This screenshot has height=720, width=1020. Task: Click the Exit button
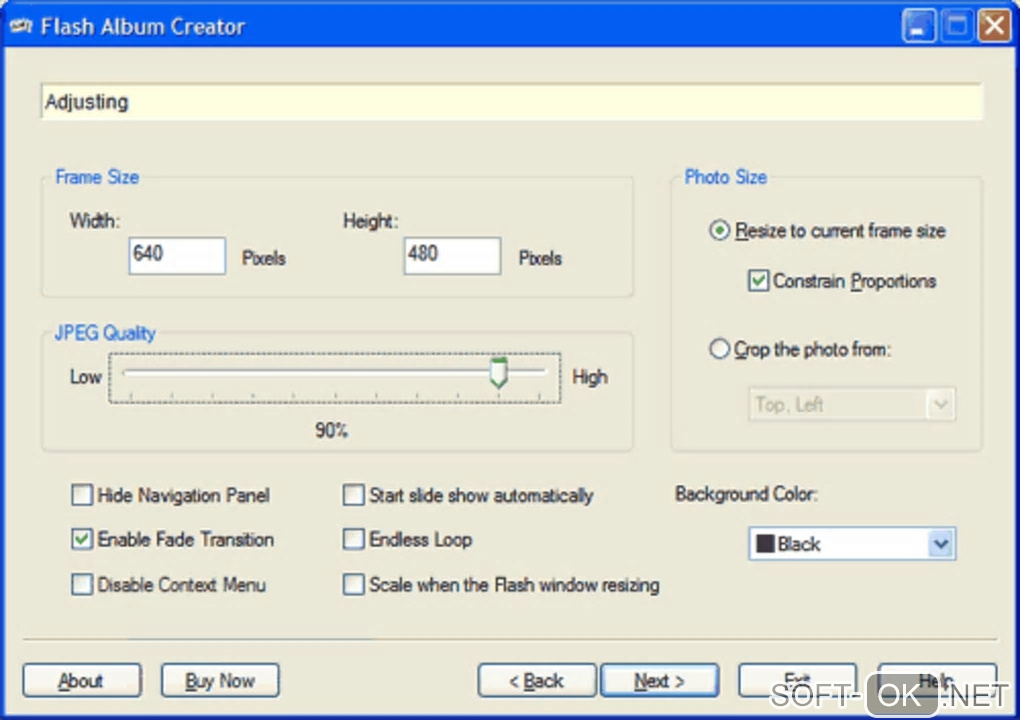(x=797, y=680)
